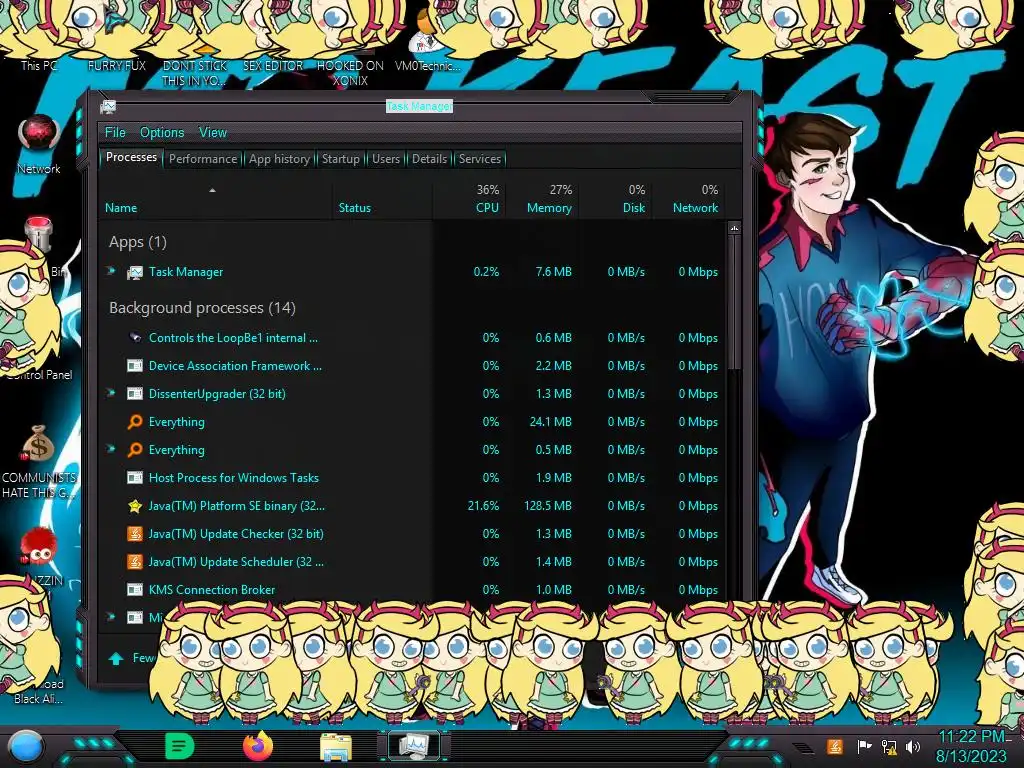Click the DissenterUpgrader process icon
1024x768 pixels.
tap(135, 394)
